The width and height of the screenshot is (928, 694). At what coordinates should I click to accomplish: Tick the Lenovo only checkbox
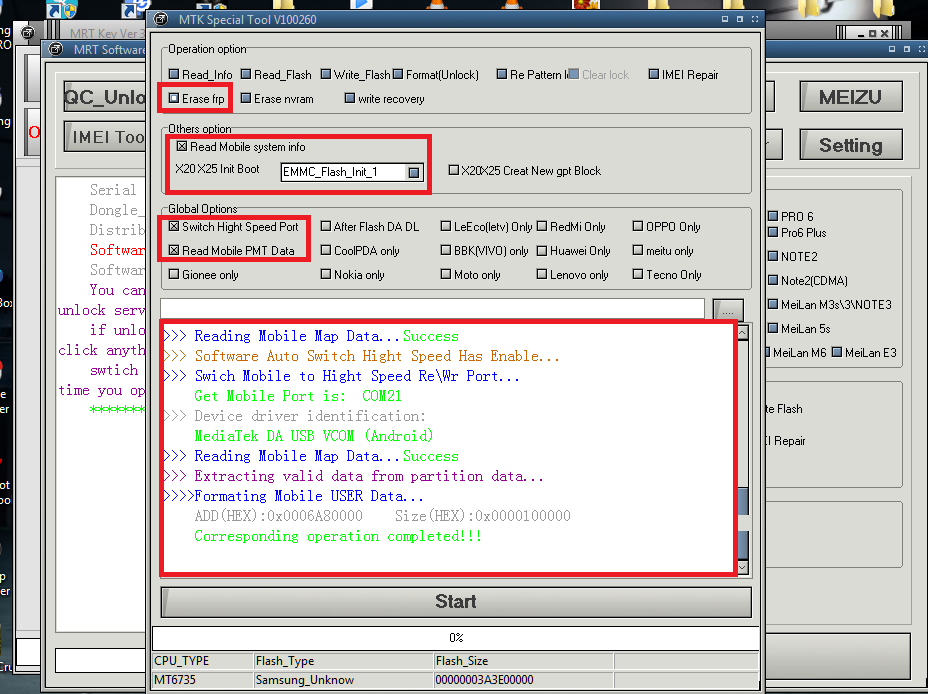click(x=542, y=274)
